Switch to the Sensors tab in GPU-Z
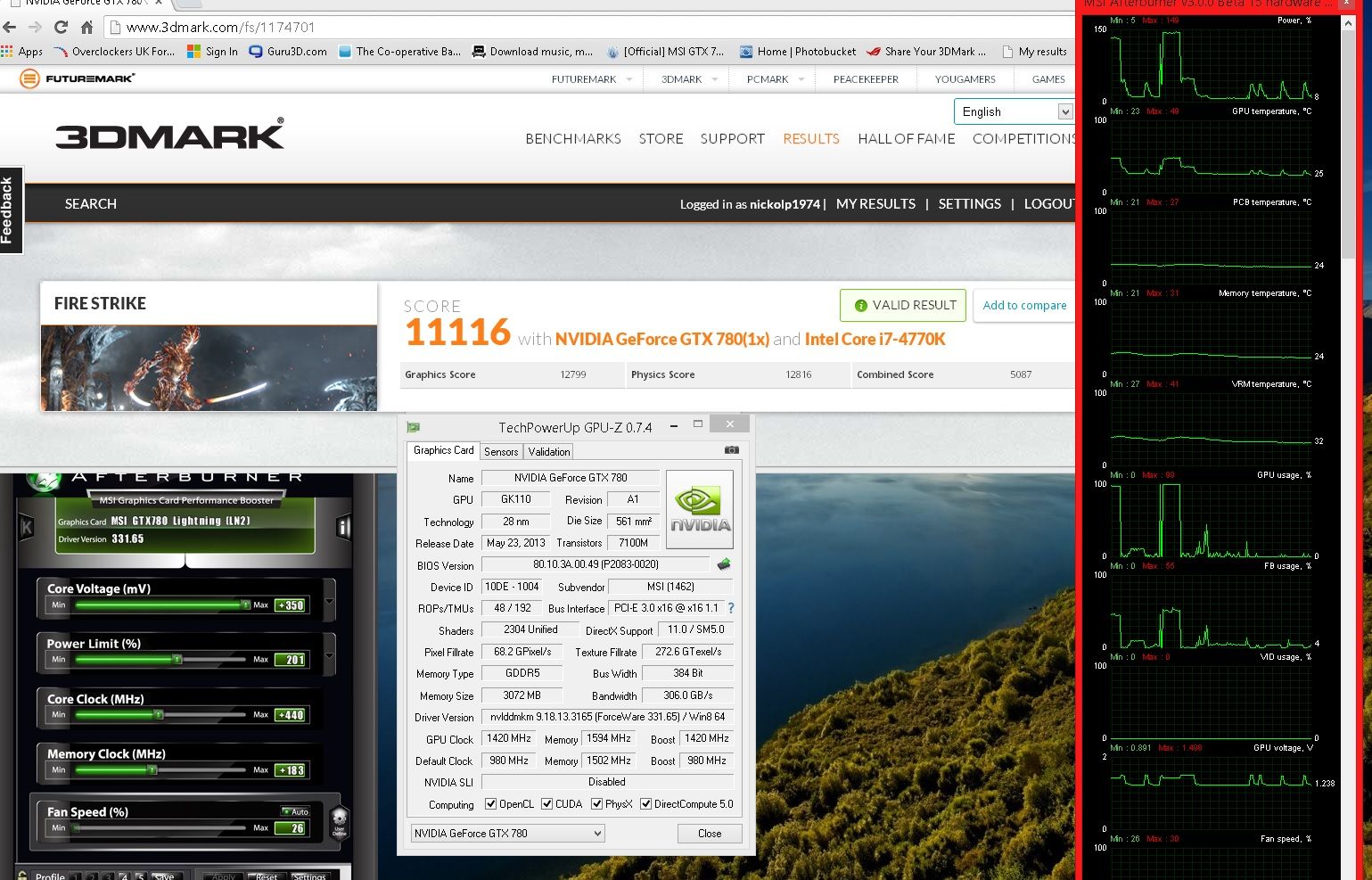This screenshot has width=1372, height=880. click(501, 452)
